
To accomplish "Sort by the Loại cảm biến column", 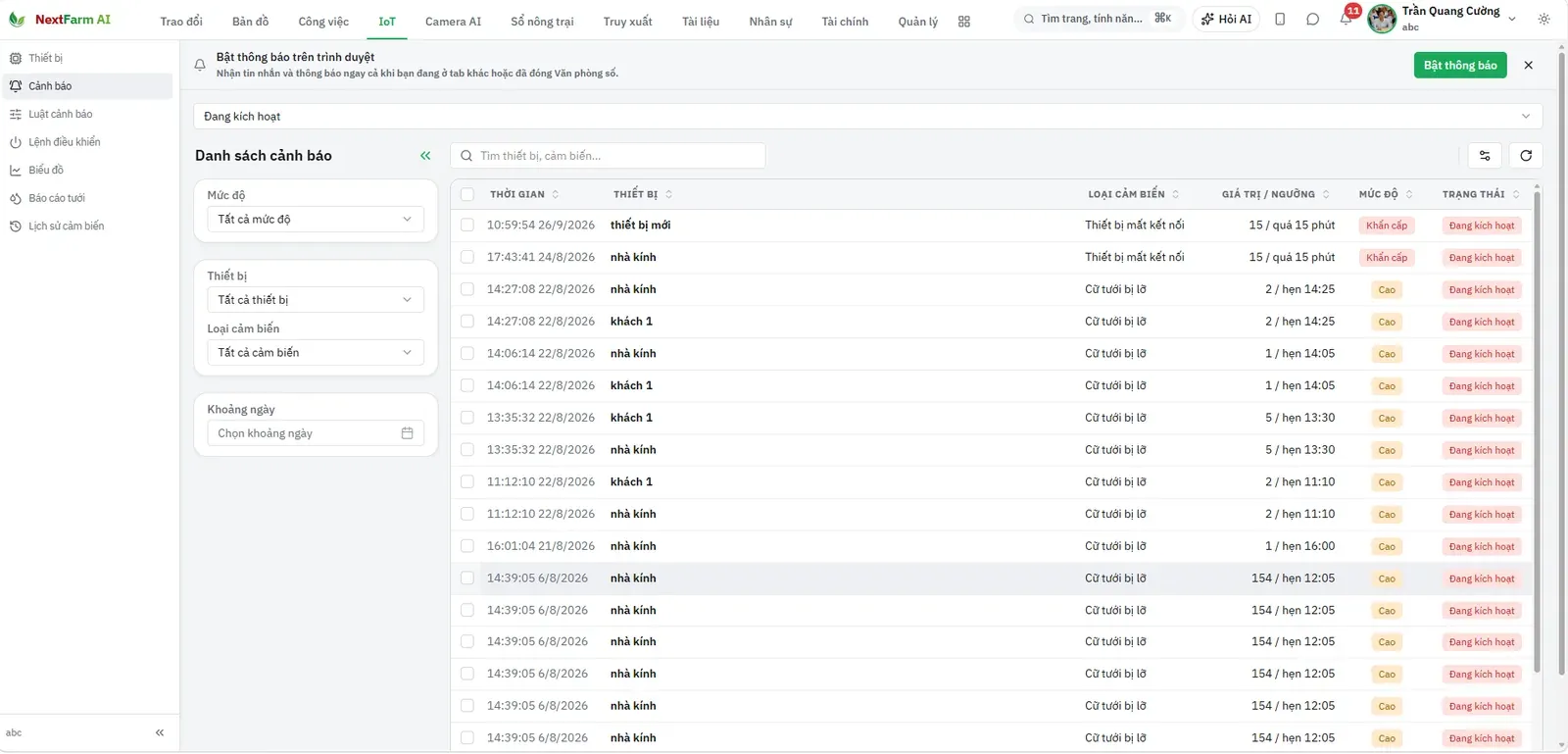I will pos(1134,194).
